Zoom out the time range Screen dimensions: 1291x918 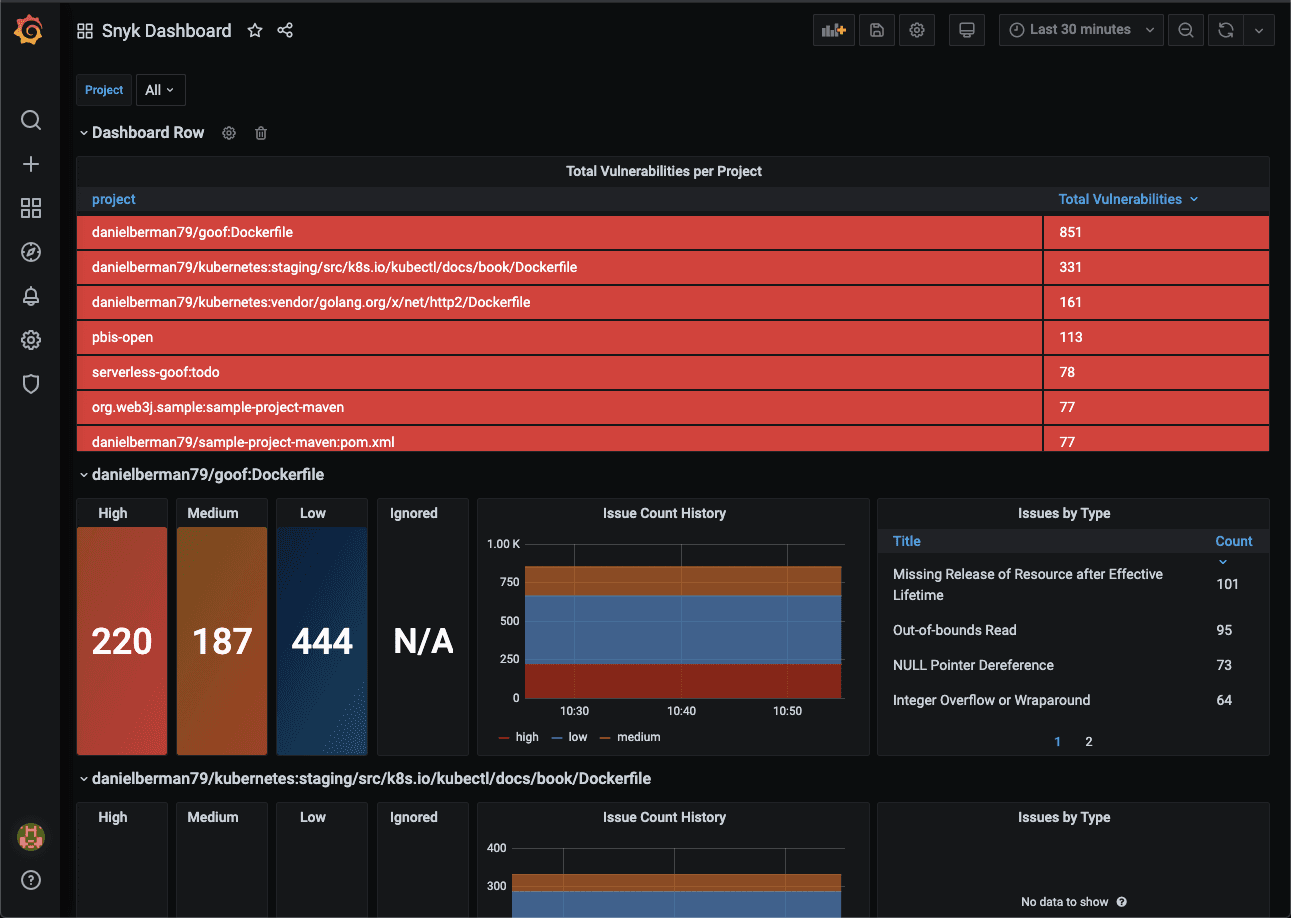point(1186,30)
